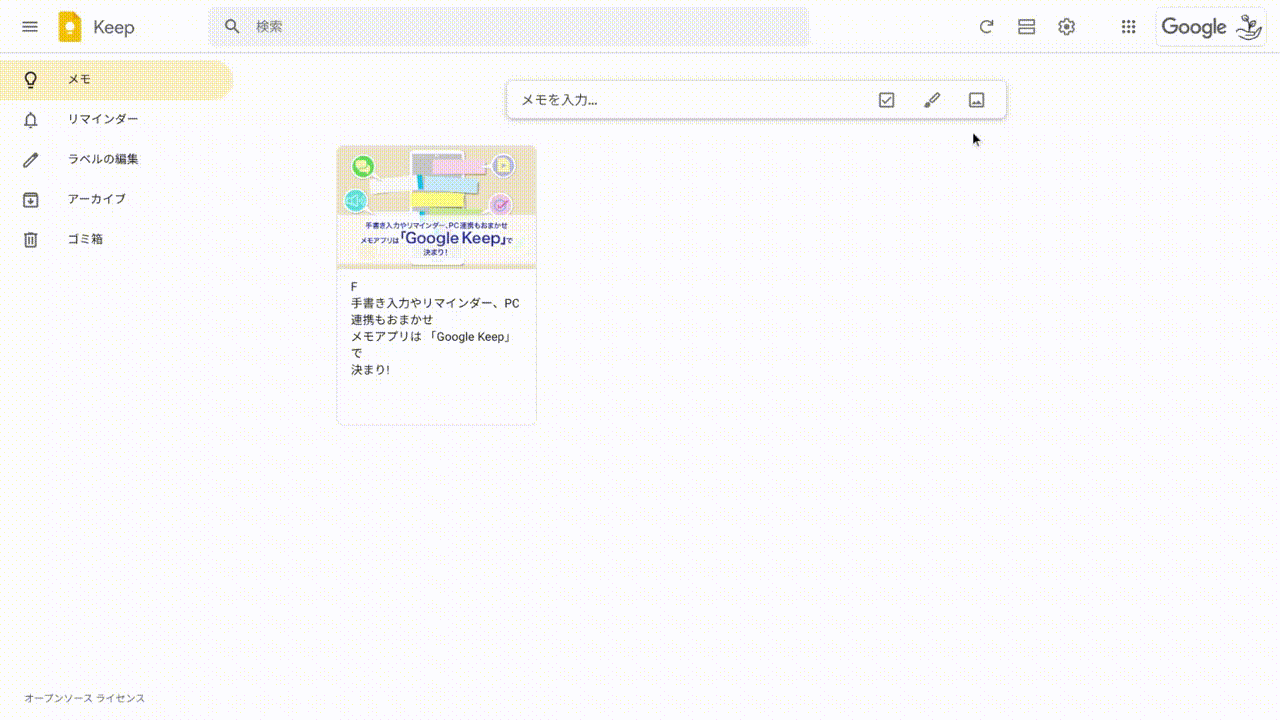The image size is (1280, 720).
Task: Open ラベルの編集 in the sidebar
Action: pos(116,159)
